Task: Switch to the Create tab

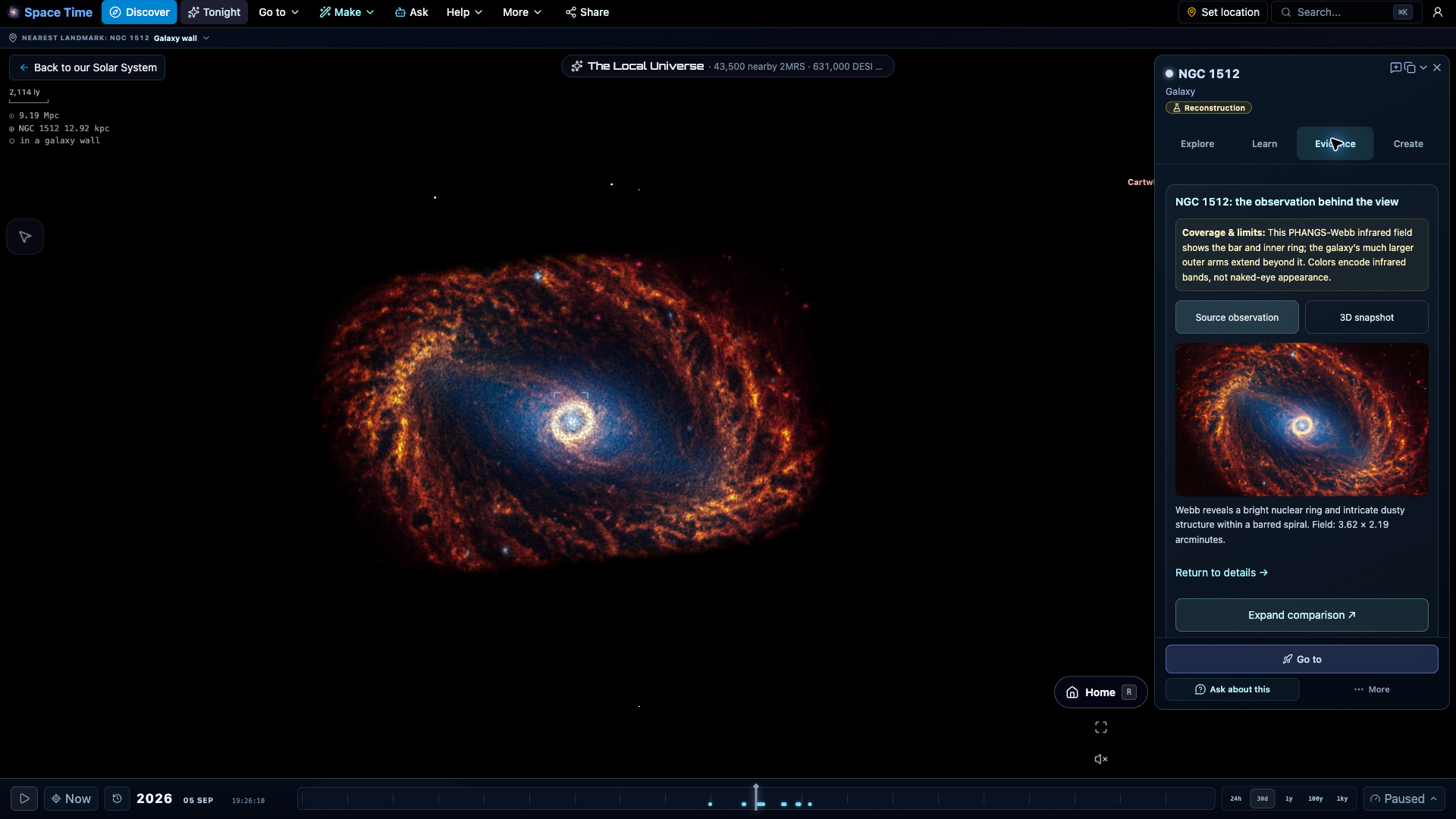Action: pos(1408,144)
